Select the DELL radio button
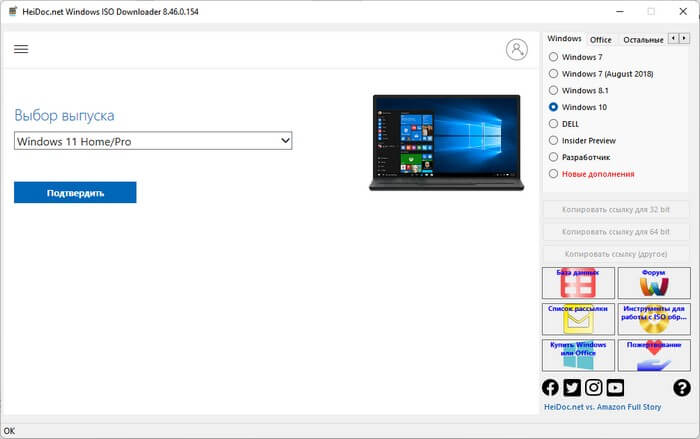The image size is (700, 439). pos(554,124)
